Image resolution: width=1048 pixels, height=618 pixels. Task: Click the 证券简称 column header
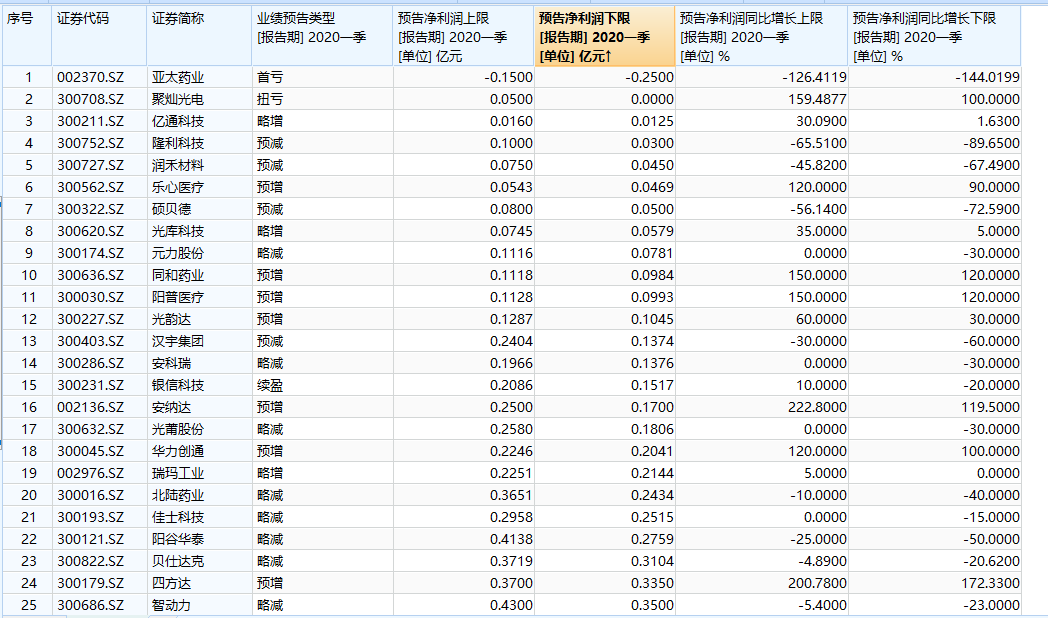pyautogui.click(x=199, y=37)
